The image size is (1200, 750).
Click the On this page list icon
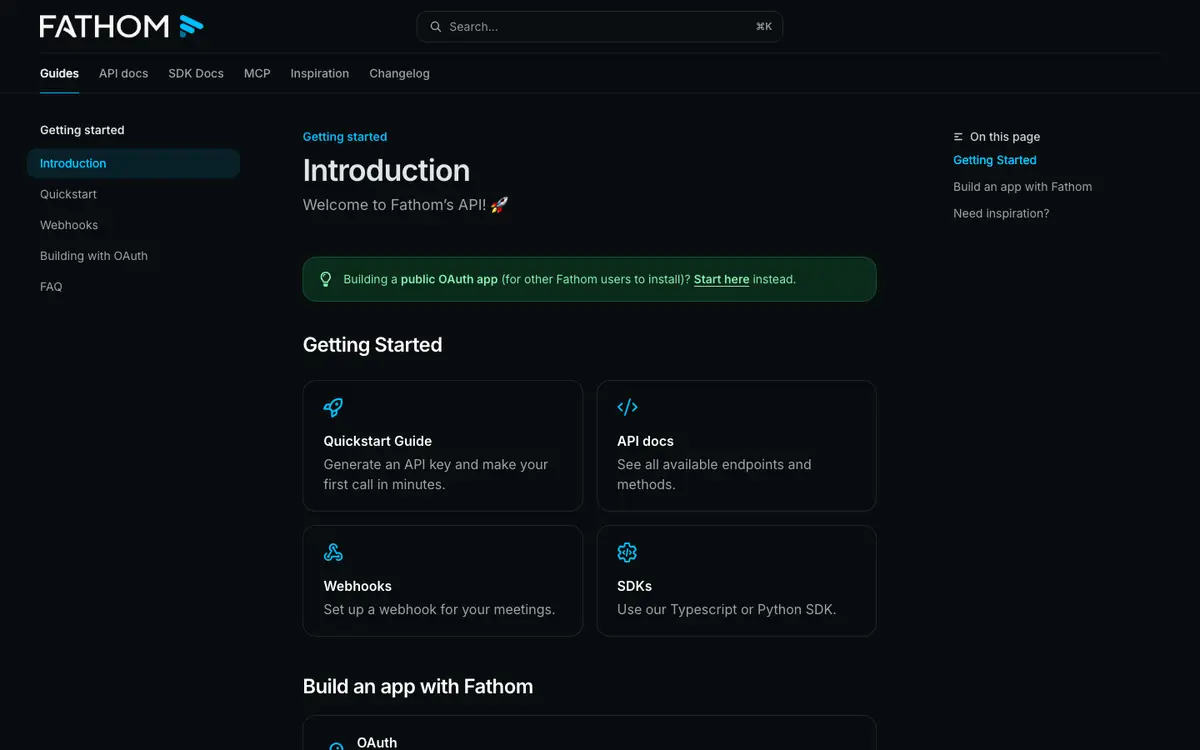[959, 137]
